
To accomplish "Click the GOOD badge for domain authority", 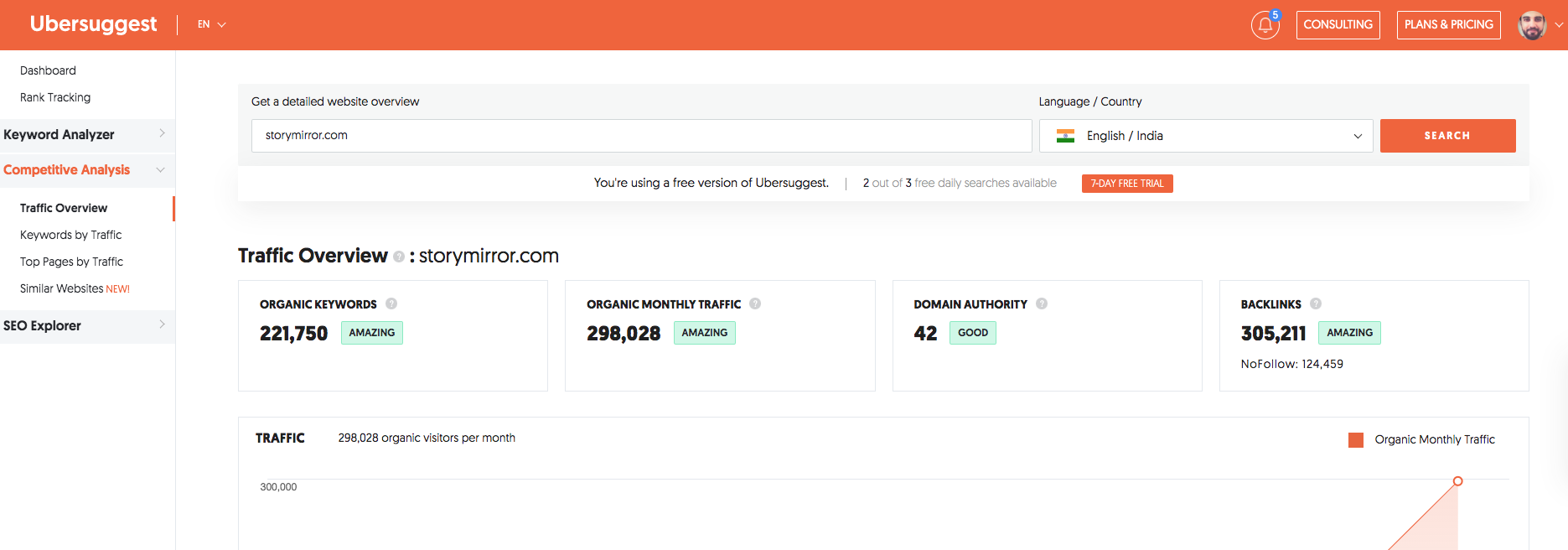I will (973, 333).
